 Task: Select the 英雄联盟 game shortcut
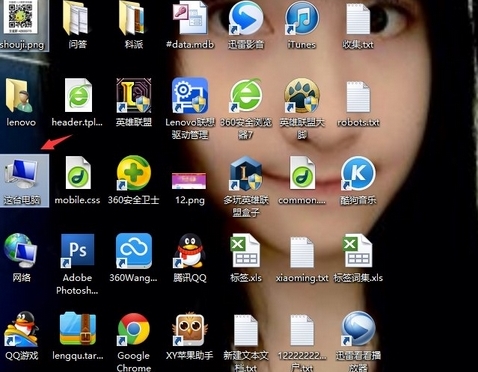pyautogui.click(x=134, y=95)
